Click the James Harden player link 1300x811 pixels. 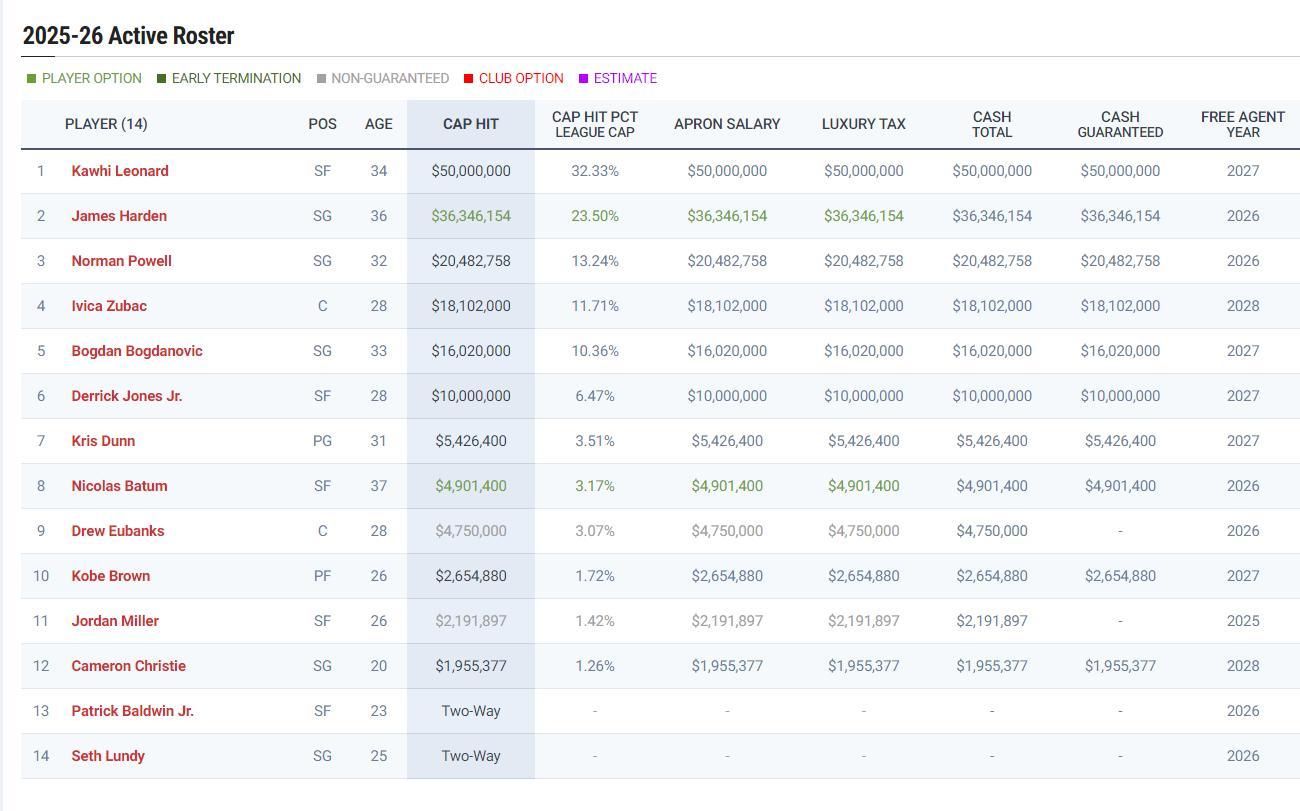click(x=119, y=216)
